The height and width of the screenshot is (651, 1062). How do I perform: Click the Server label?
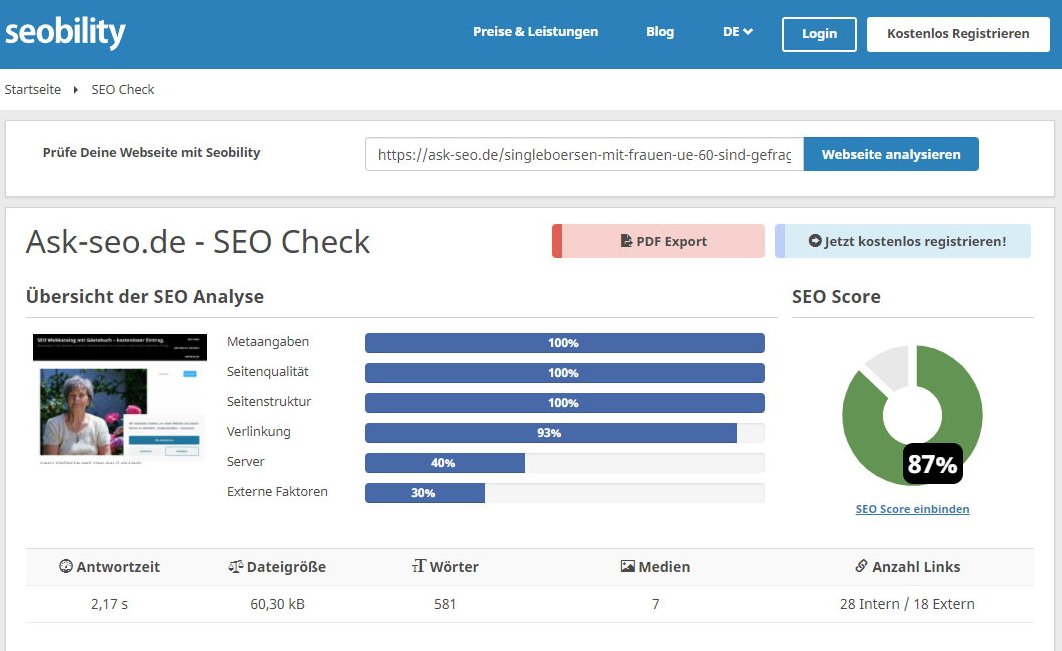tap(245, 461)
